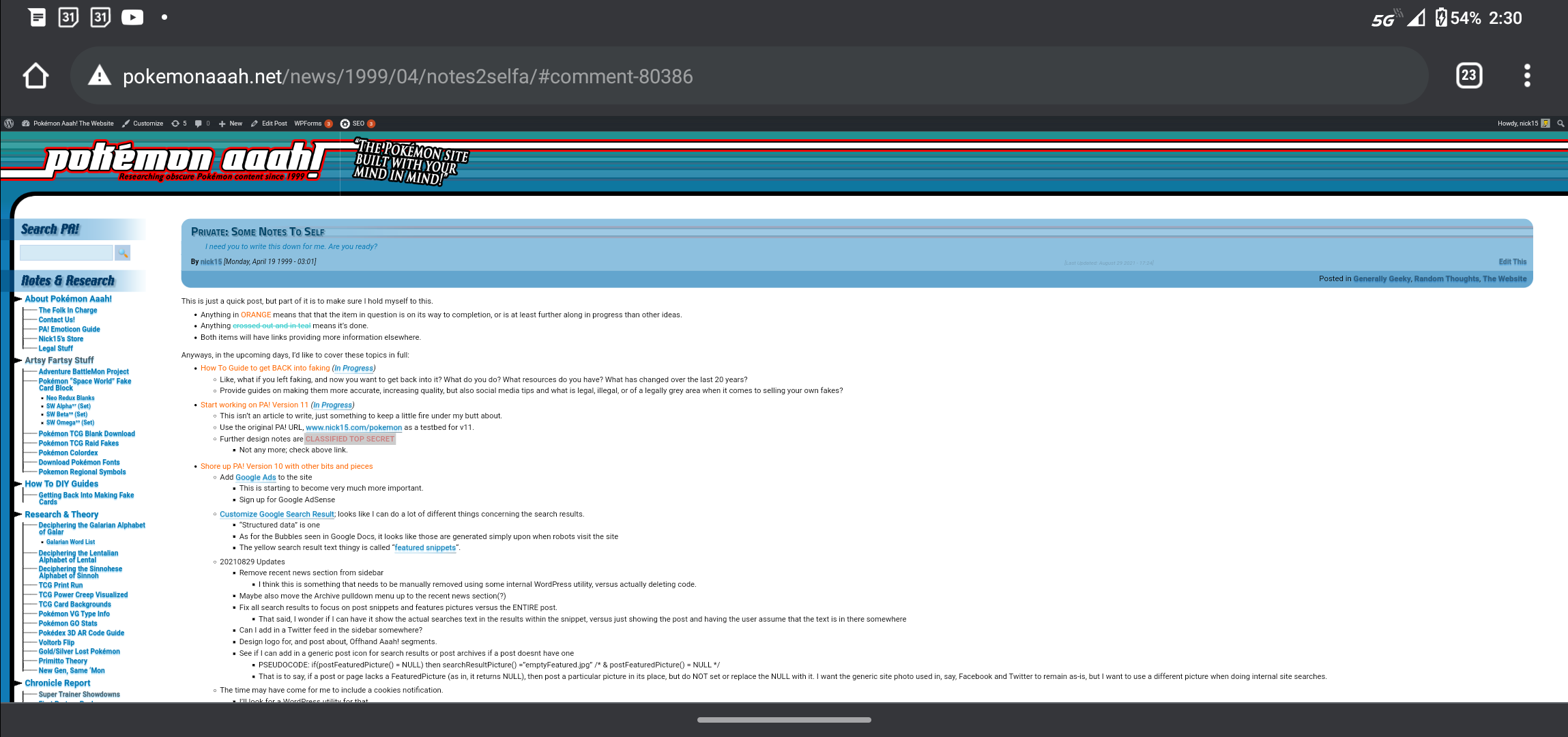Open The Folk In Charge page
The width and height of the screenshot is (1568, 737).
point(68,310)
